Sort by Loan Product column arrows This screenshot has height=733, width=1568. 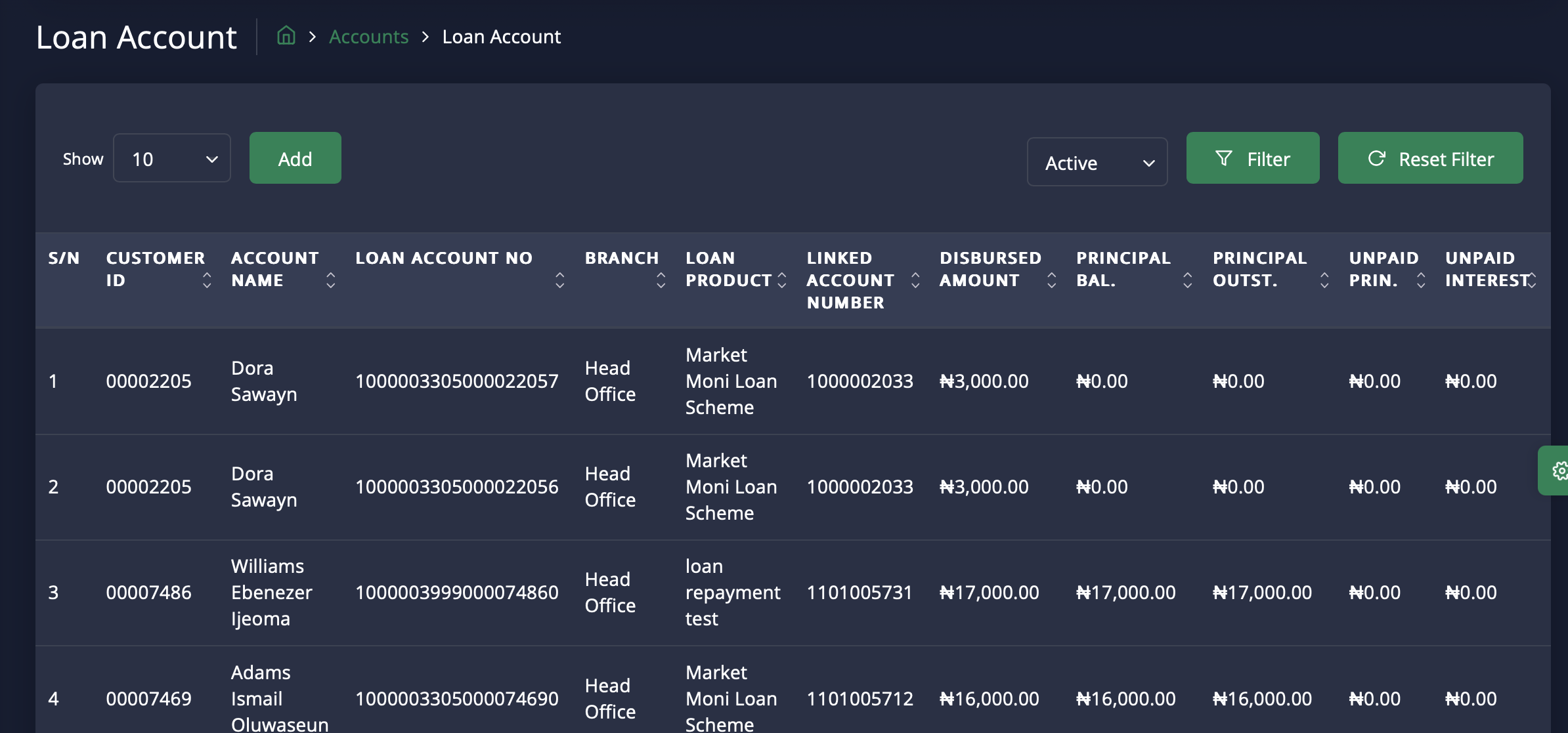(x=781, y=280)
